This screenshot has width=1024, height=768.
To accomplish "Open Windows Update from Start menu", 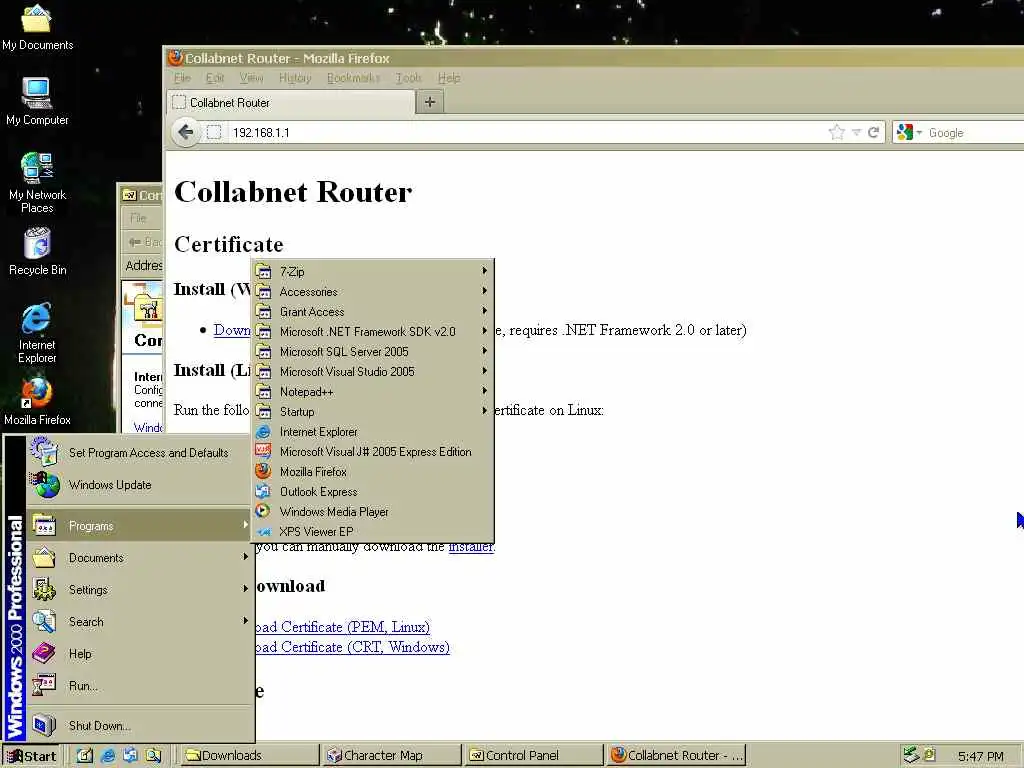I will [140, 485].
